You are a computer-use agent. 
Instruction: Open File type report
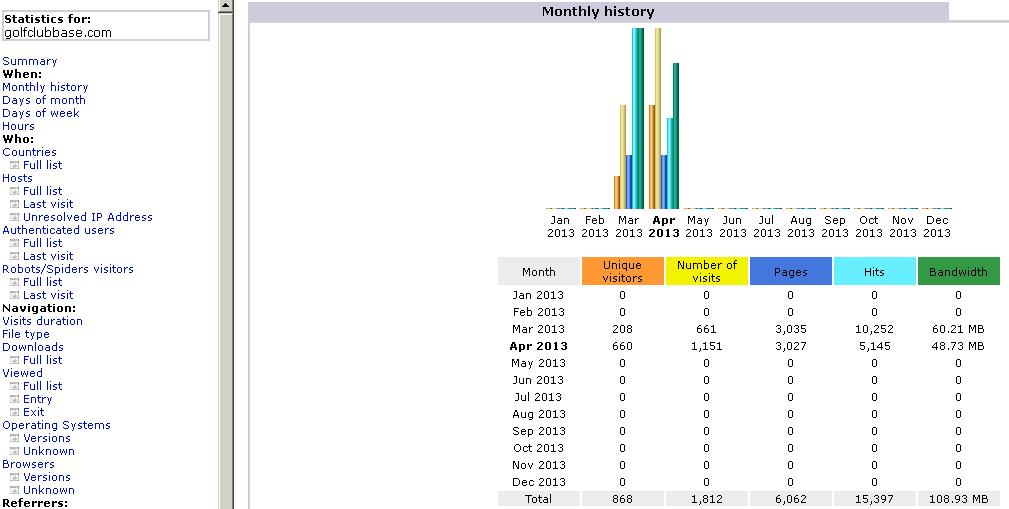click(26, 334)
